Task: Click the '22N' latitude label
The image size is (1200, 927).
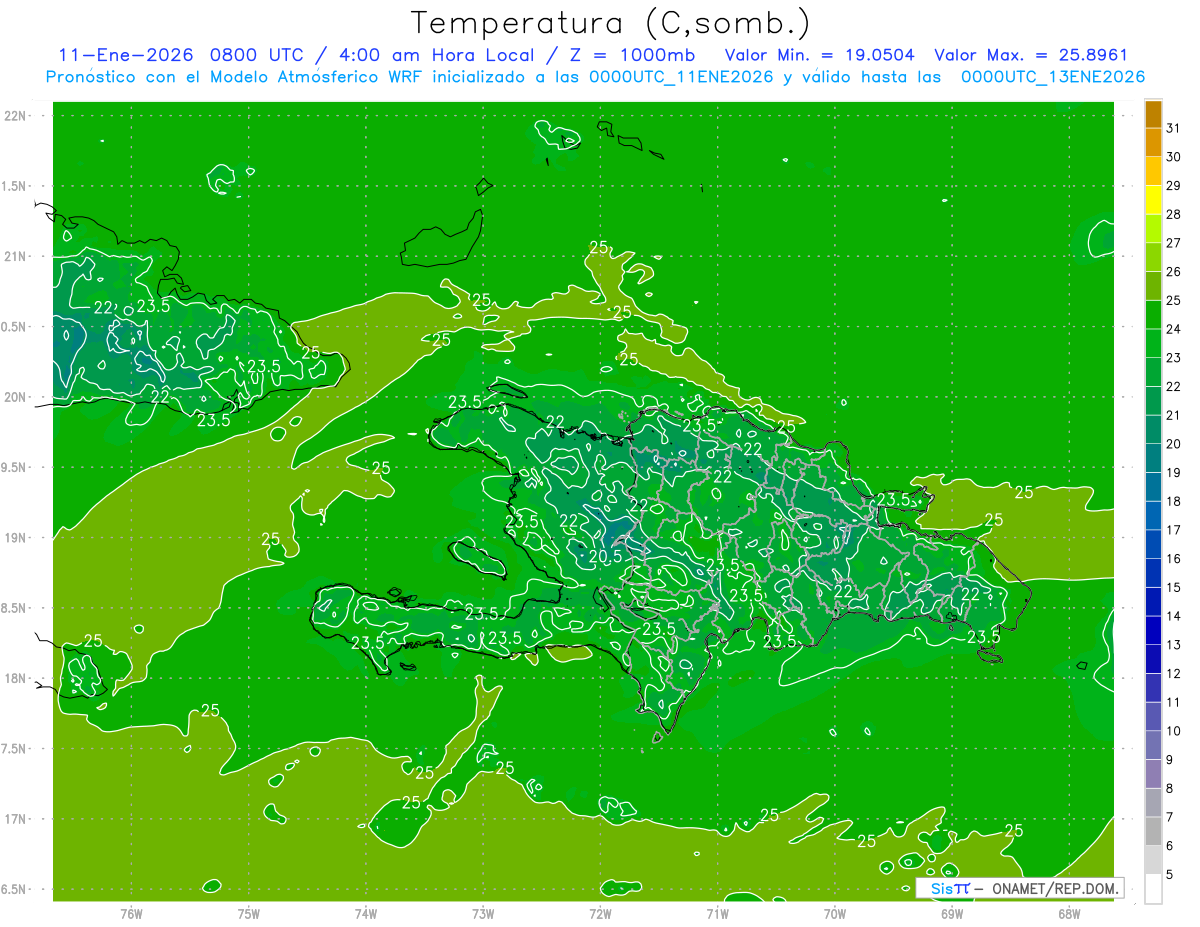Action: (x=15, y=116)
